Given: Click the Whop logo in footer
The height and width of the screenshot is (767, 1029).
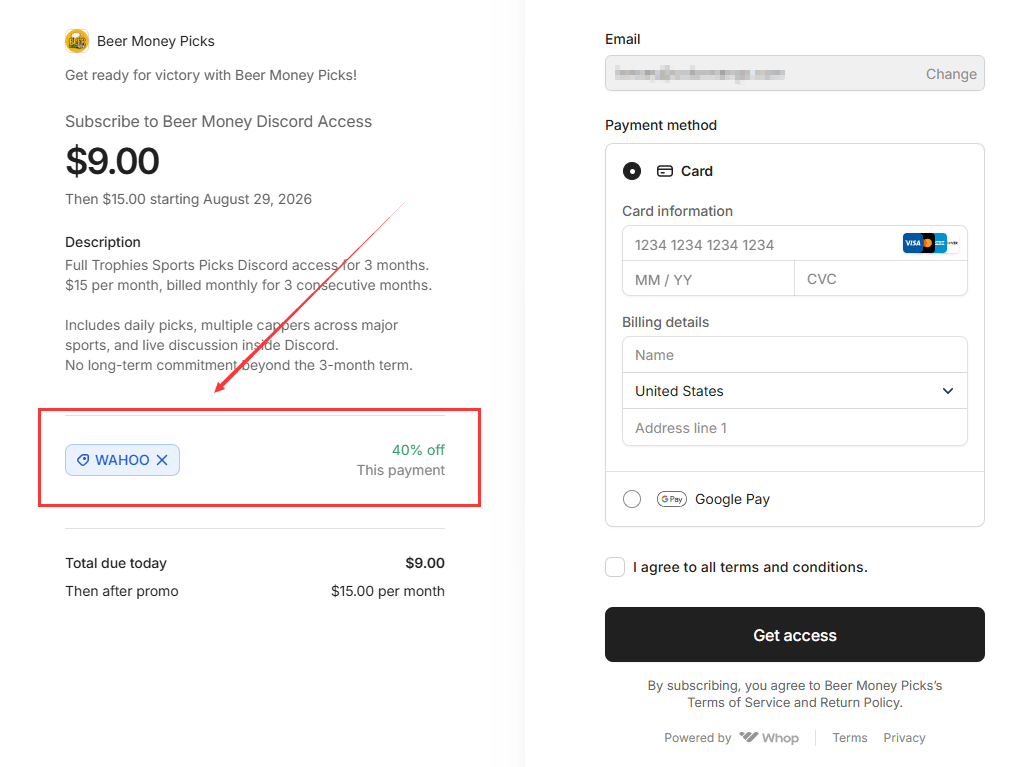Looking at the screenshot, I should tap(769, 737).
